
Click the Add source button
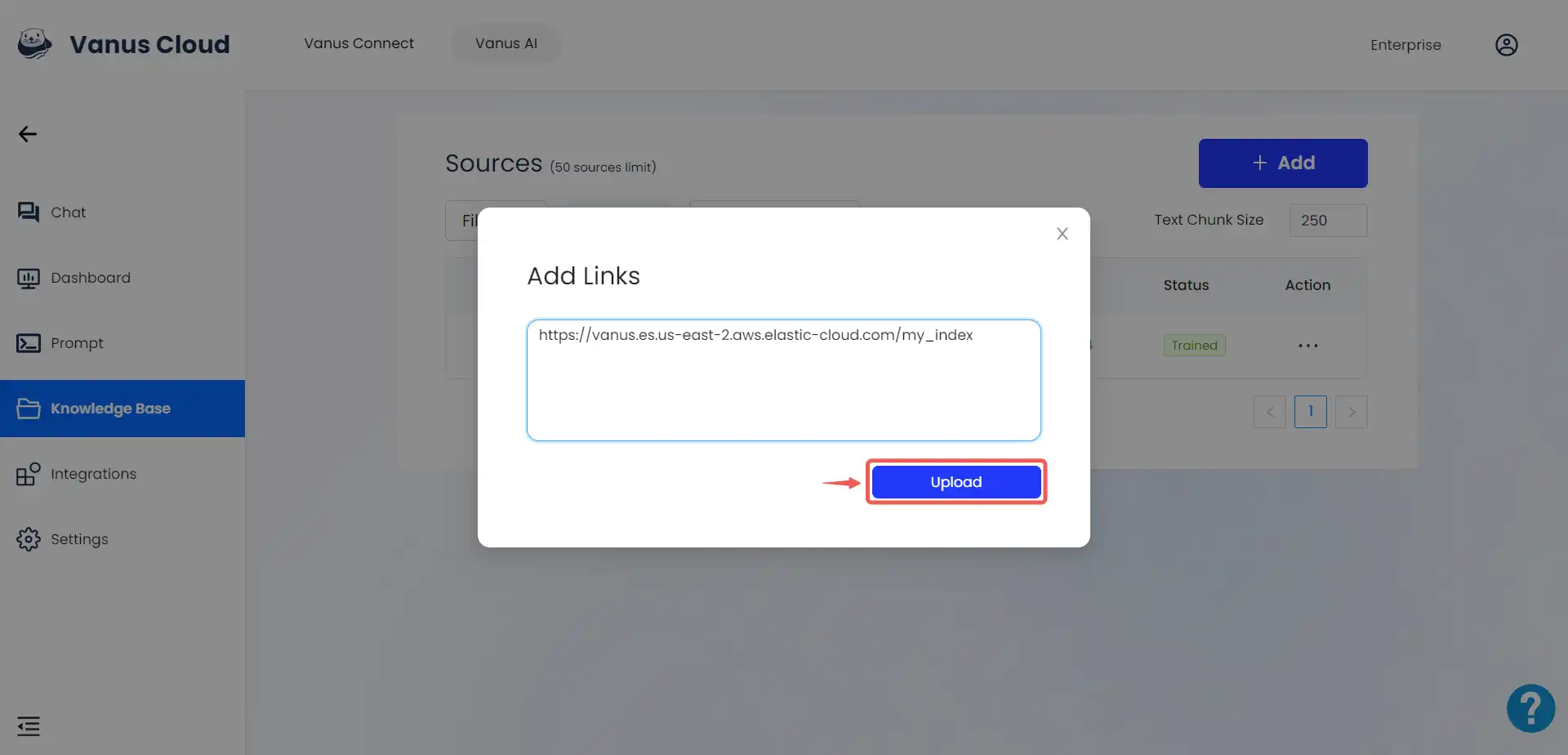click(x=1283, y=163)
